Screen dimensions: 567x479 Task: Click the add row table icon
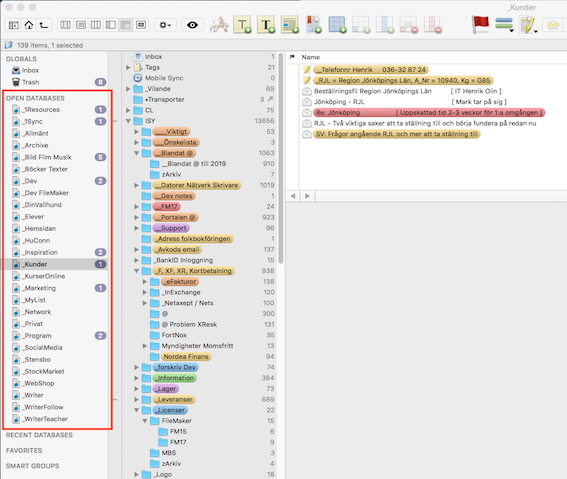[x=361, y=25]
